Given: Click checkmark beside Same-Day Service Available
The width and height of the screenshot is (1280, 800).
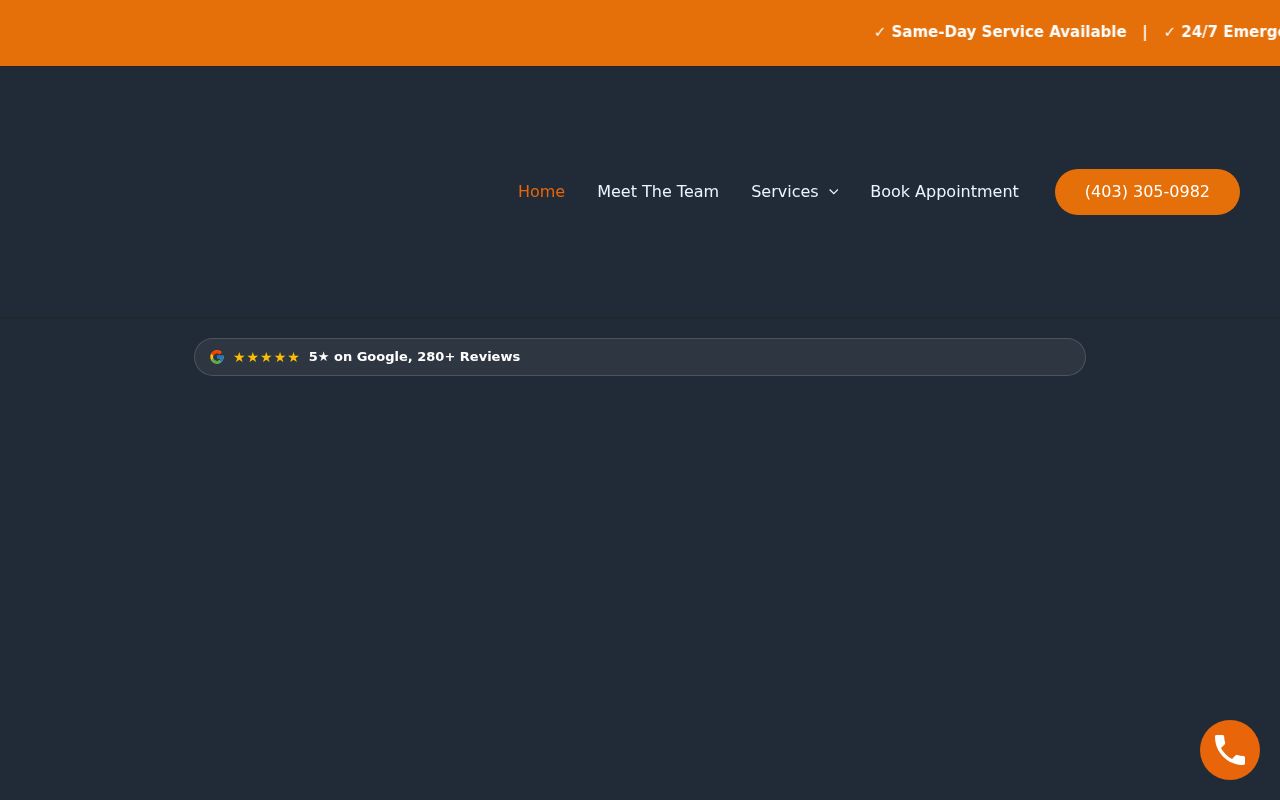Looking at the screenshot, I should point(880,32).
